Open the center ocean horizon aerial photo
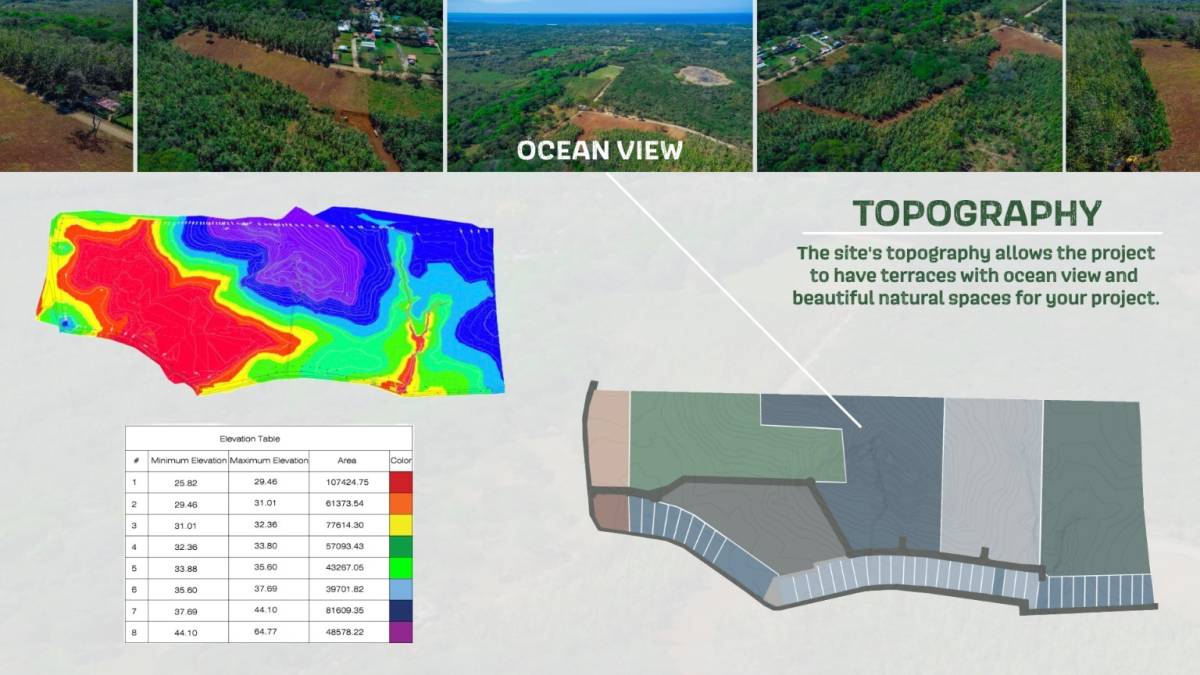This screenshot has width=1200, height=675. [599, 70]
